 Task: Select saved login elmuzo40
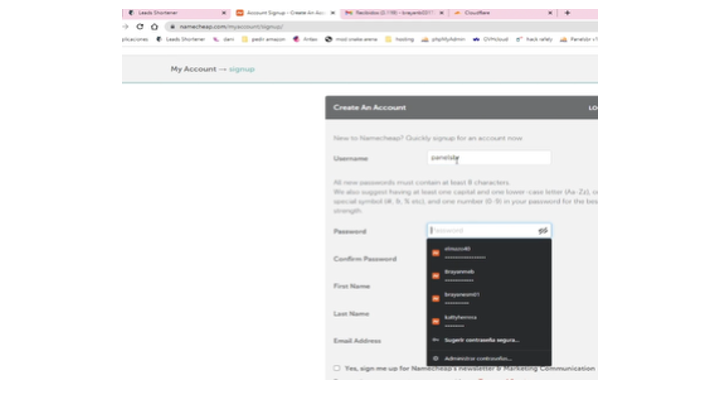coord(489,253)
